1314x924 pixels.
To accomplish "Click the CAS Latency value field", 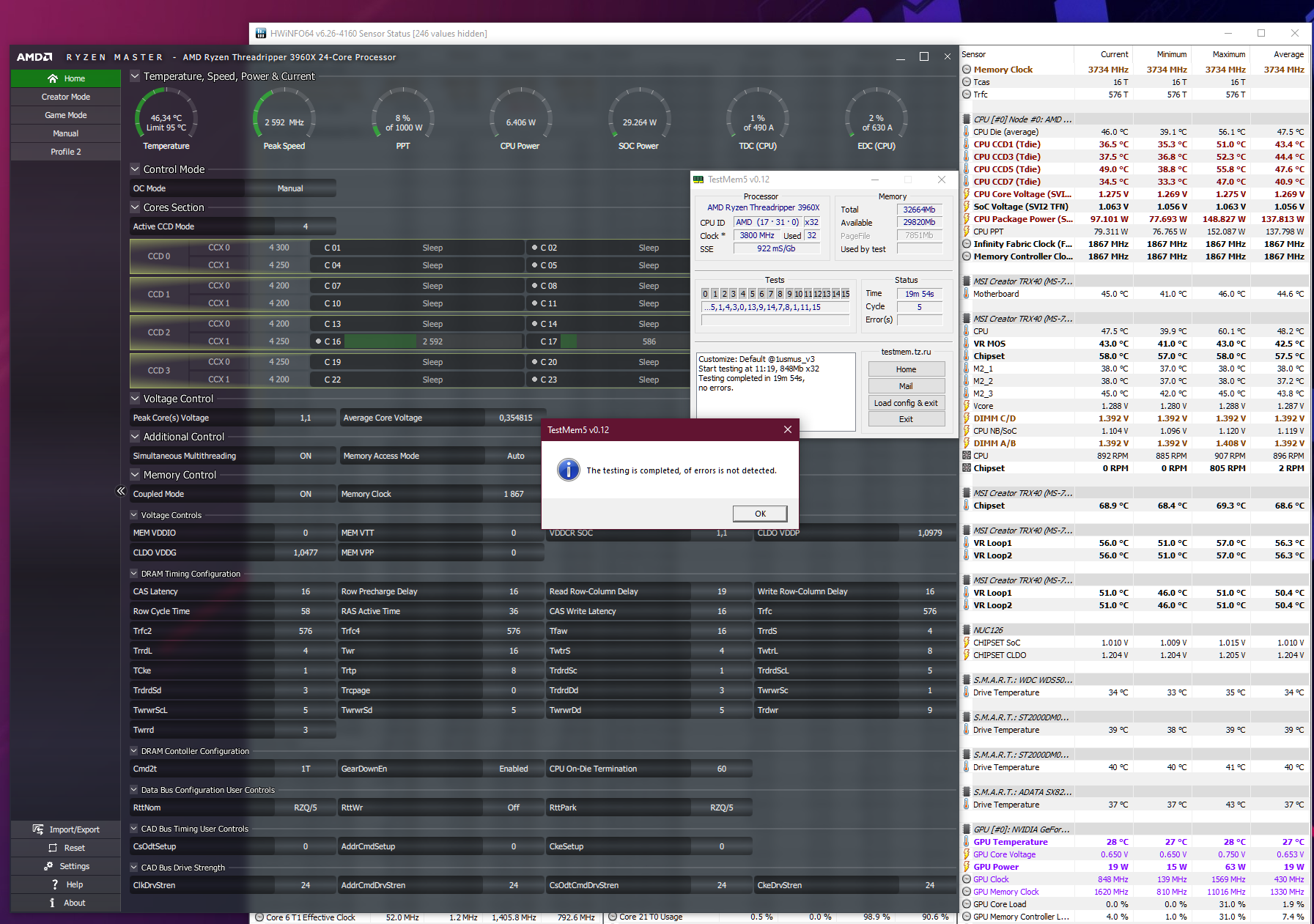I will click(x=306, y=591).
